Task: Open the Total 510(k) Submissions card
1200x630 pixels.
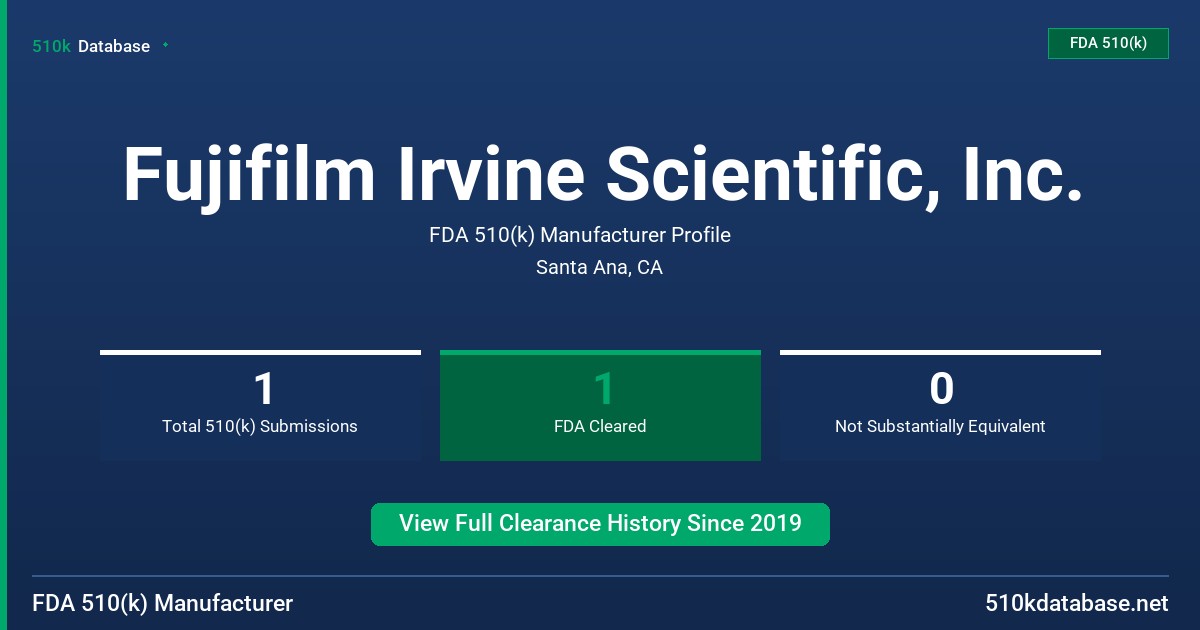Action: (260, 405)
